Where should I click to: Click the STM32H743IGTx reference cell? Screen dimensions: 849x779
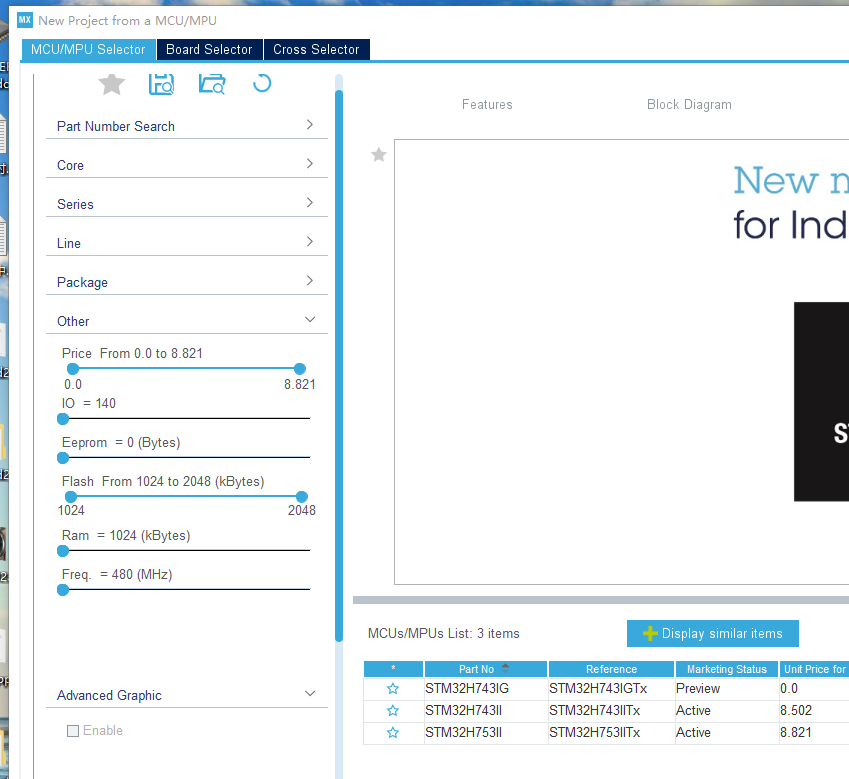click(x=611, y=689)
